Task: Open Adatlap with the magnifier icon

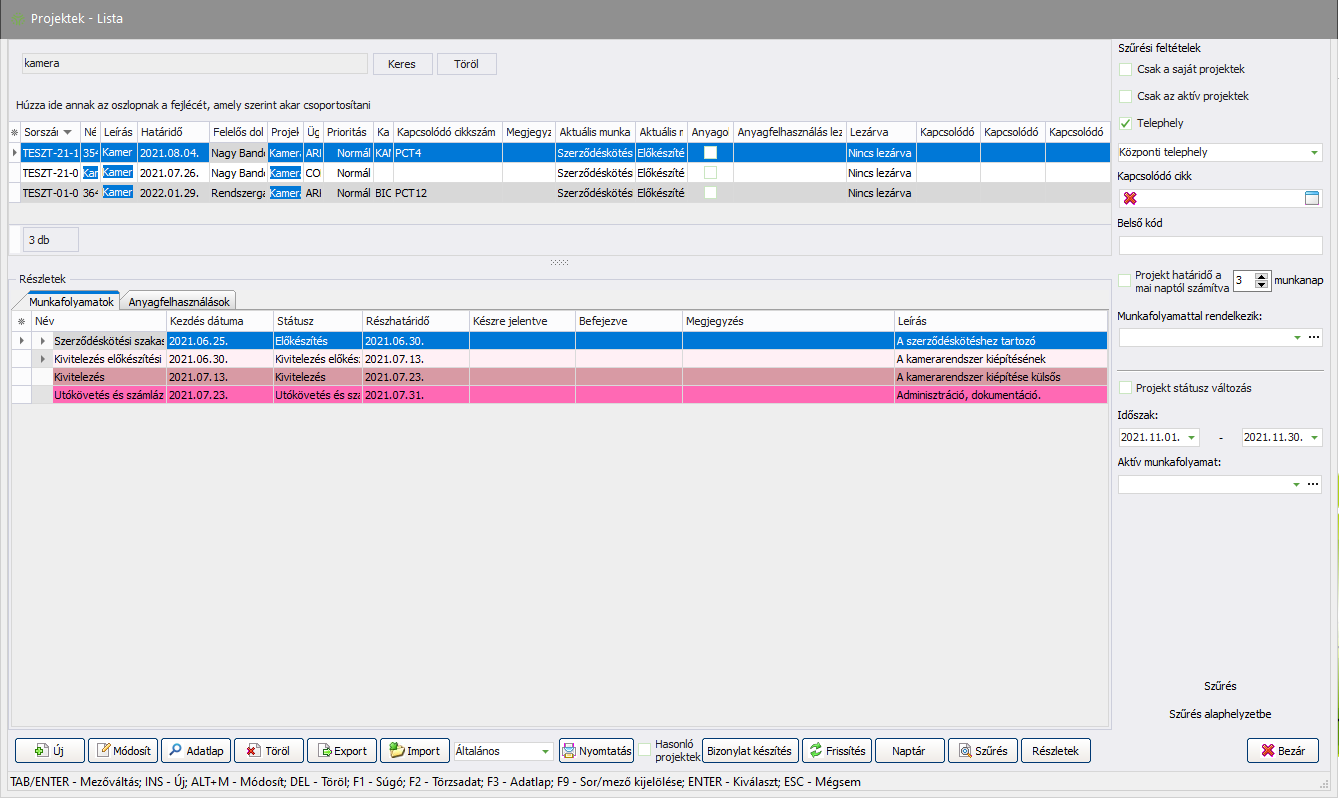Action: pos(196,751)
